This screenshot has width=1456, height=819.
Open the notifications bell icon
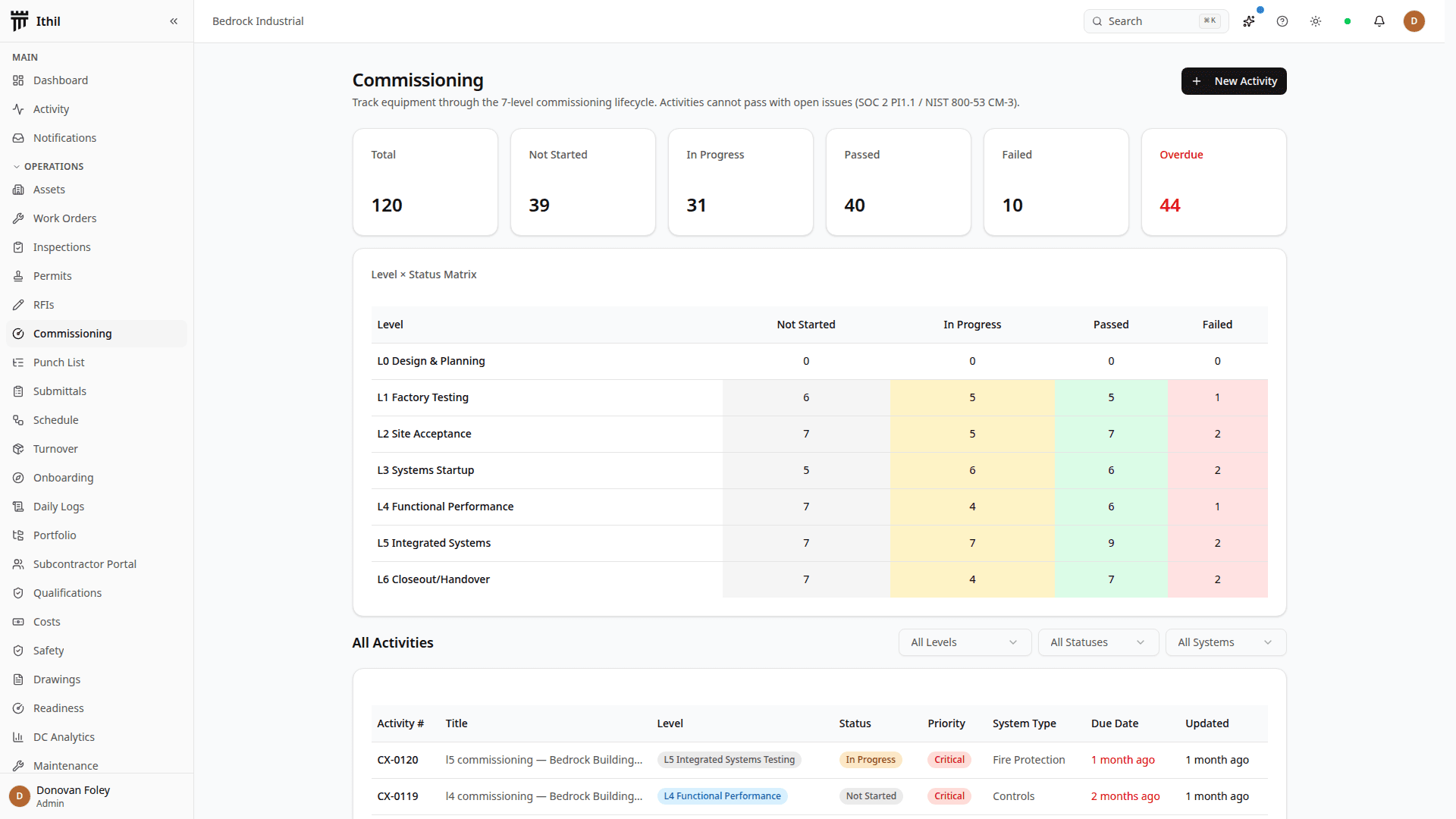[1379, 21]
